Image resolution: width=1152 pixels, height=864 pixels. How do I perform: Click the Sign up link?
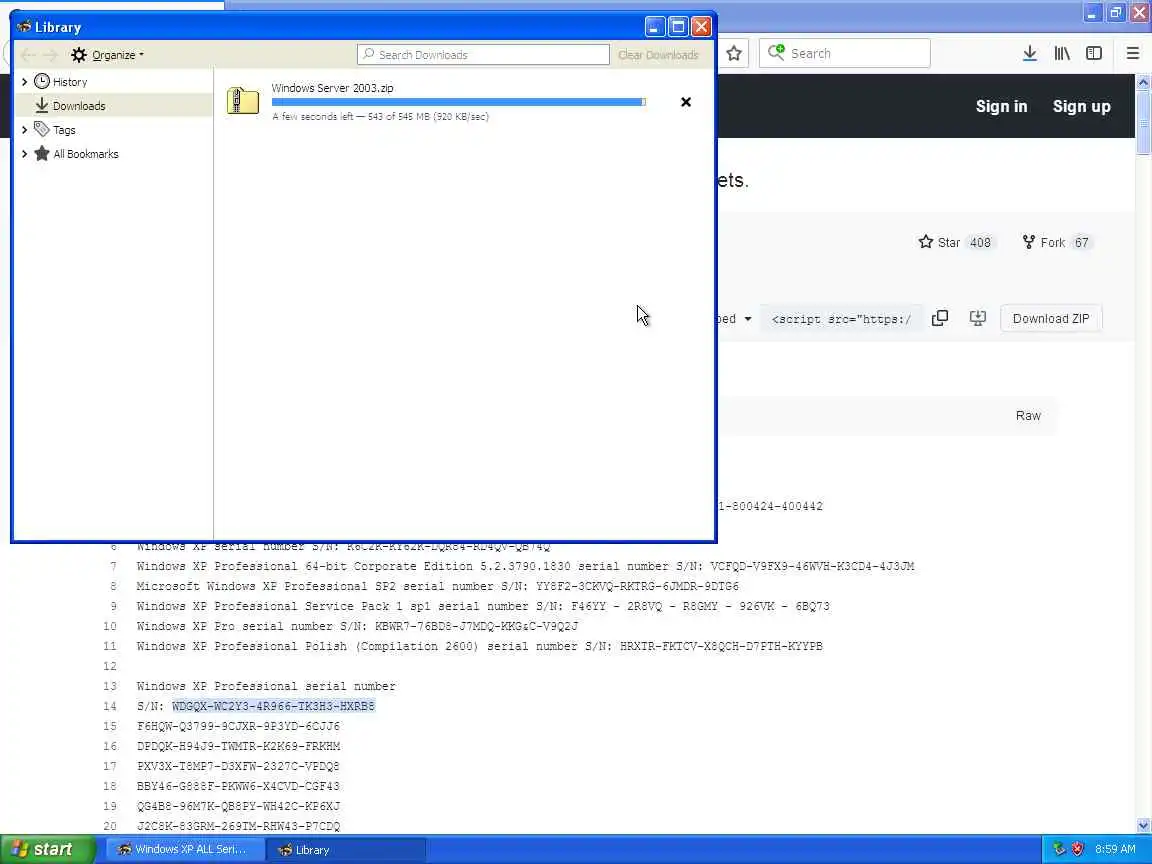click(1081, 107)
